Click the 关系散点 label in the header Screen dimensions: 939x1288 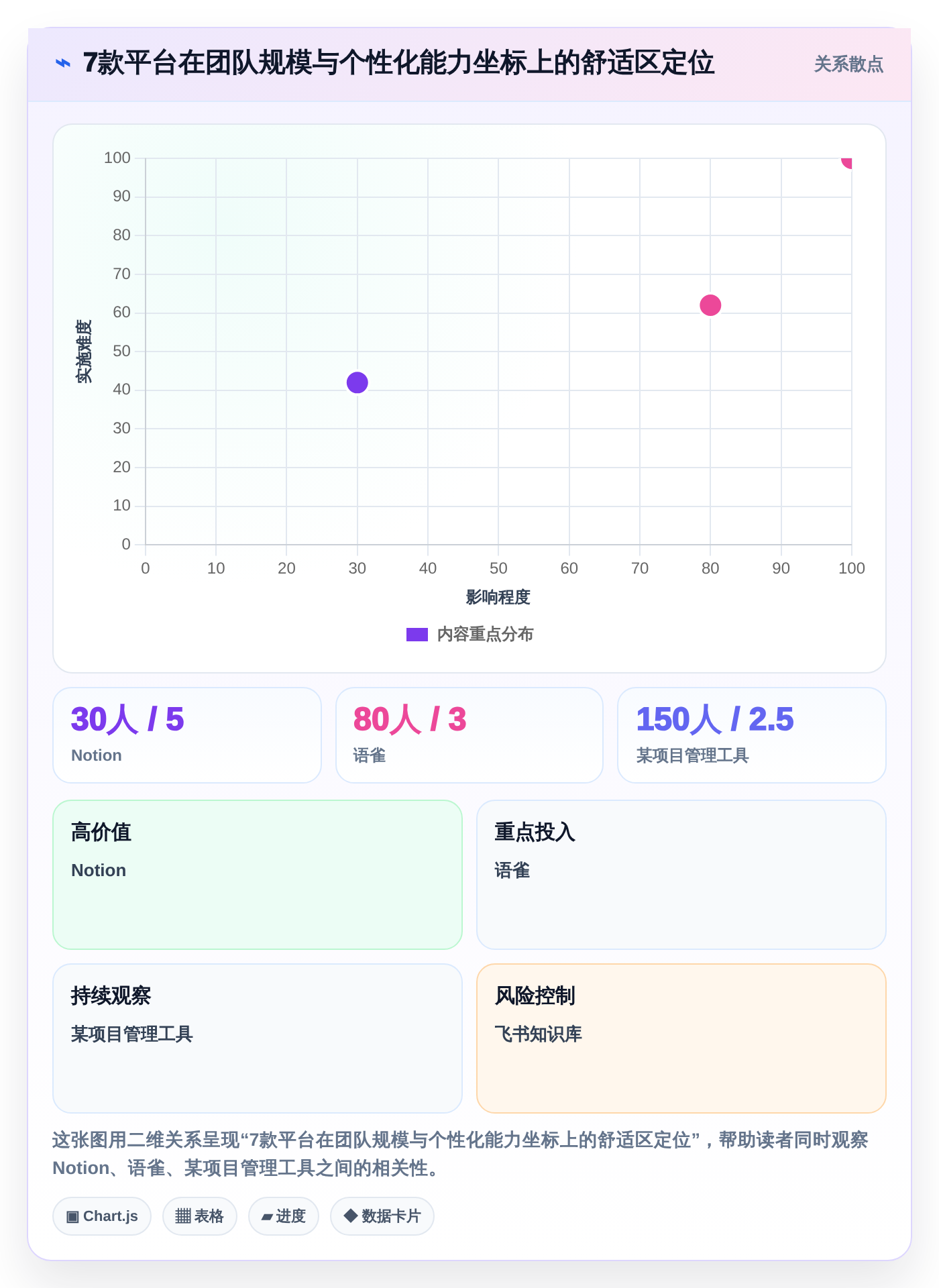pos(848,64)
